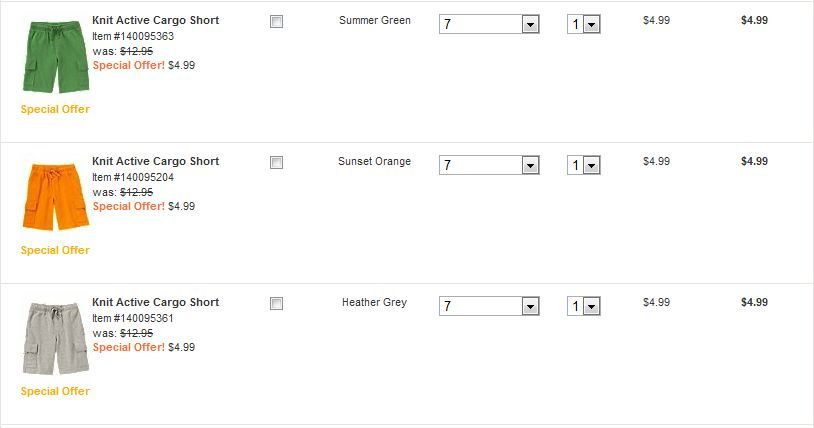
Task: Open size dropdown for Summer Green shorts
Action: (x=489, y=24)
